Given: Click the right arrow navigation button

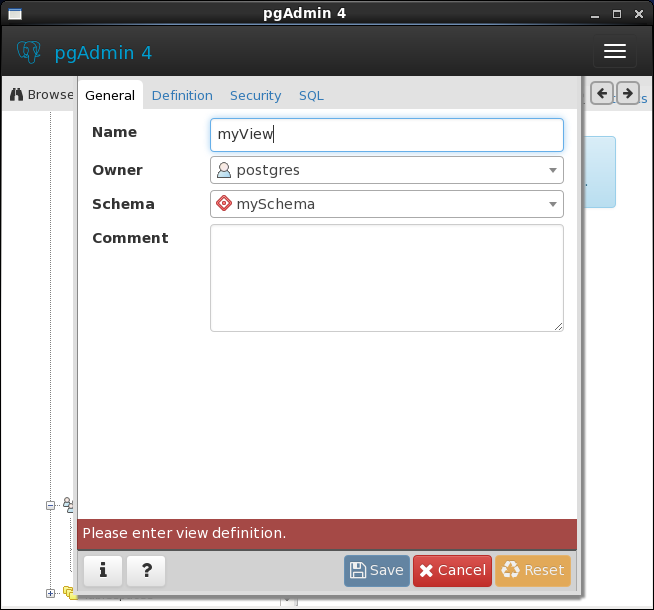Looking at the screenshot, I should click(627, 93).
